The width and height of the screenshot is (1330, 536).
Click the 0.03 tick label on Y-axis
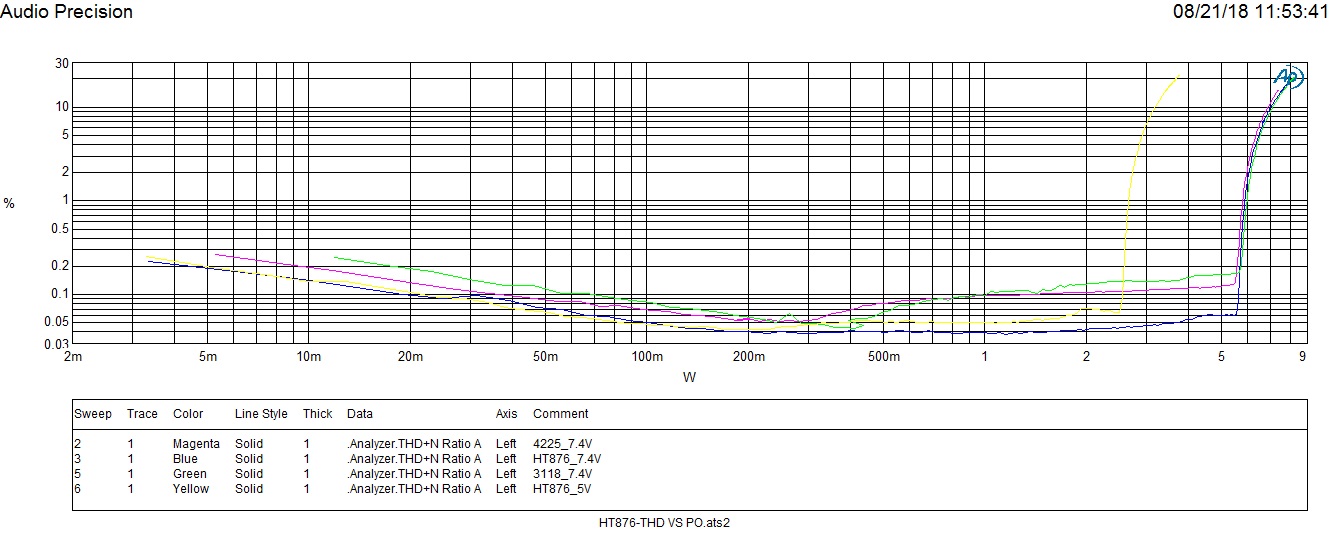[59, 345]
